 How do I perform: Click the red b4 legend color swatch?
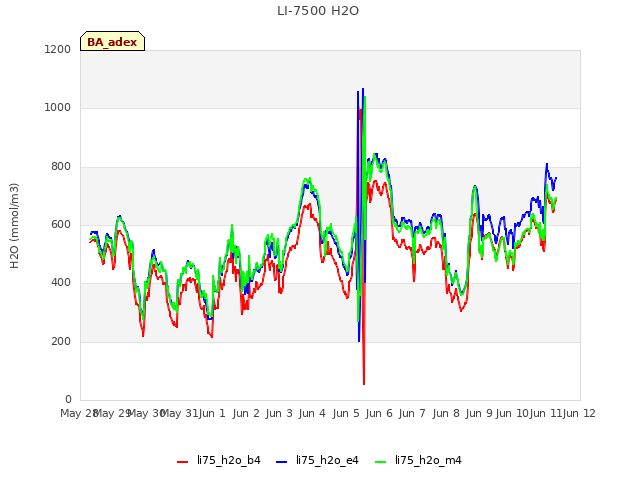tap(182, 462)
